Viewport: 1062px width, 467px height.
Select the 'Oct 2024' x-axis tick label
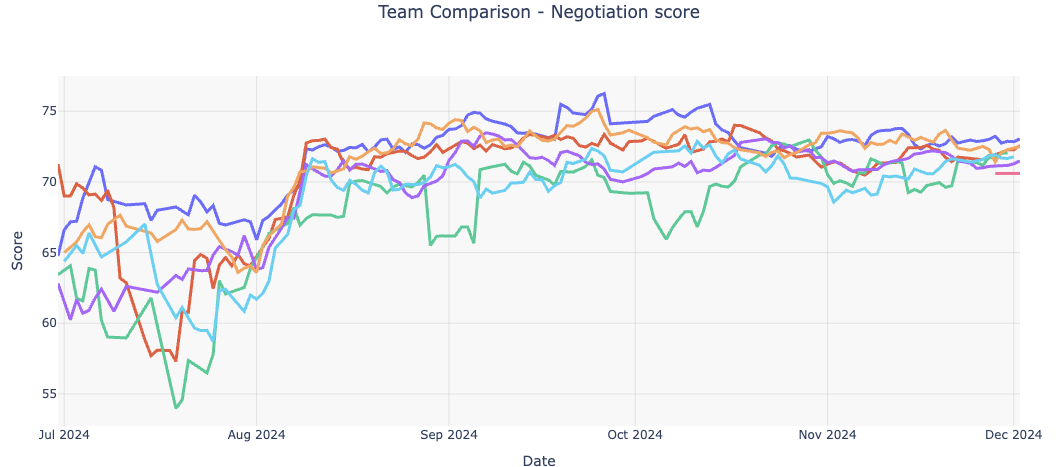635,434
